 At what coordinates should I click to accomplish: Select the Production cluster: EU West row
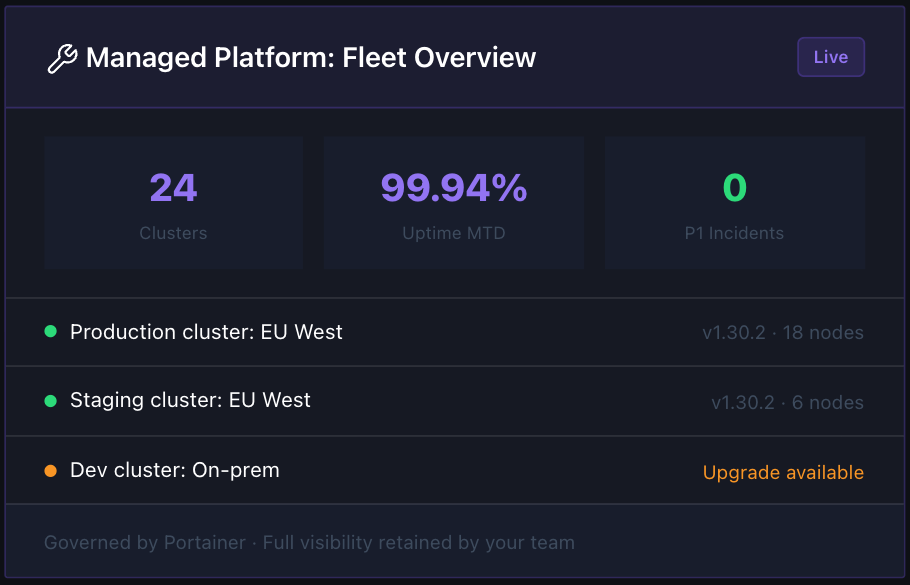tap(454, 332)
